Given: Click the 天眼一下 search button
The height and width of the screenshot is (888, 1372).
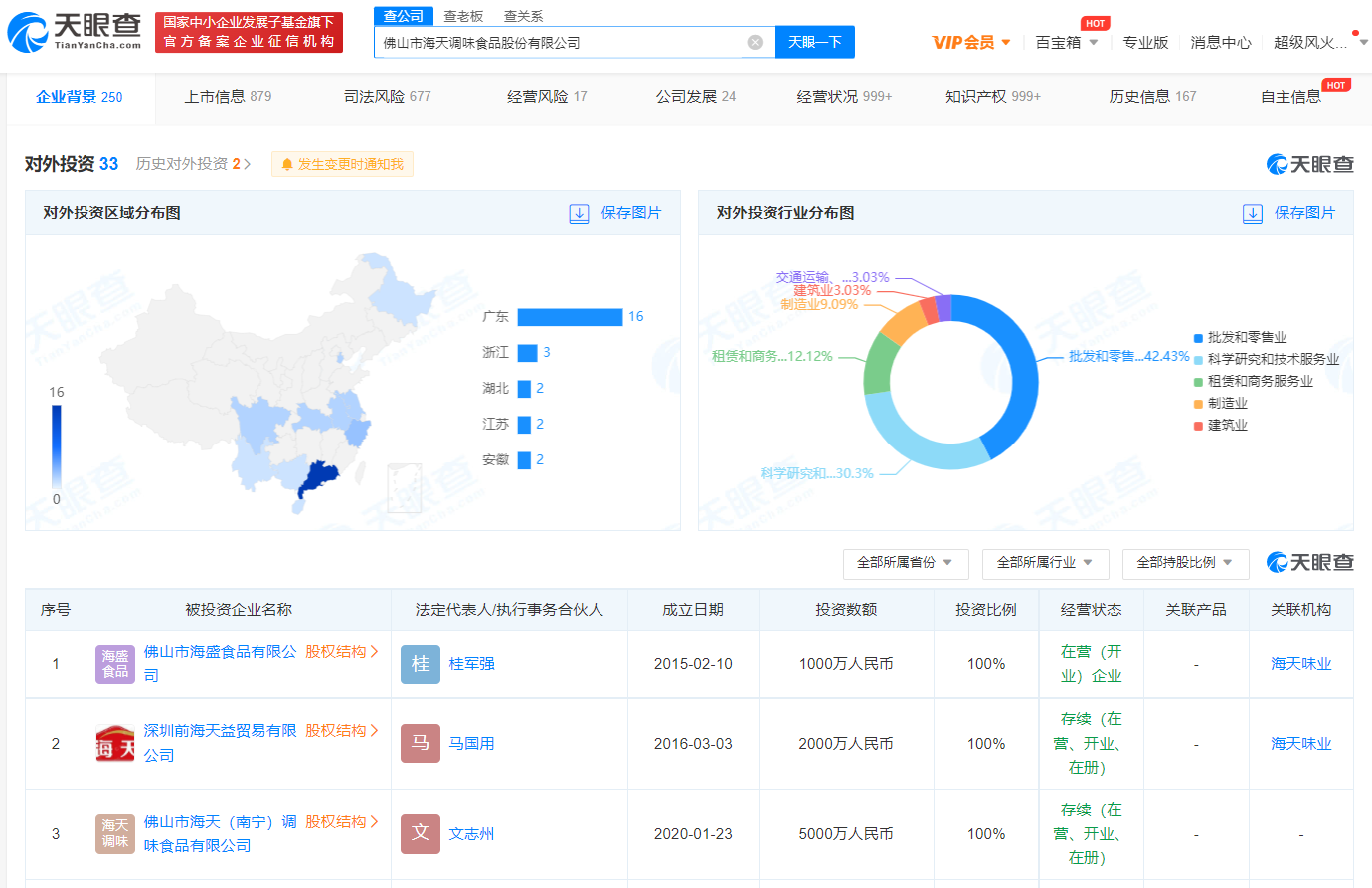Looking at the screenshot, I should 815,42.
